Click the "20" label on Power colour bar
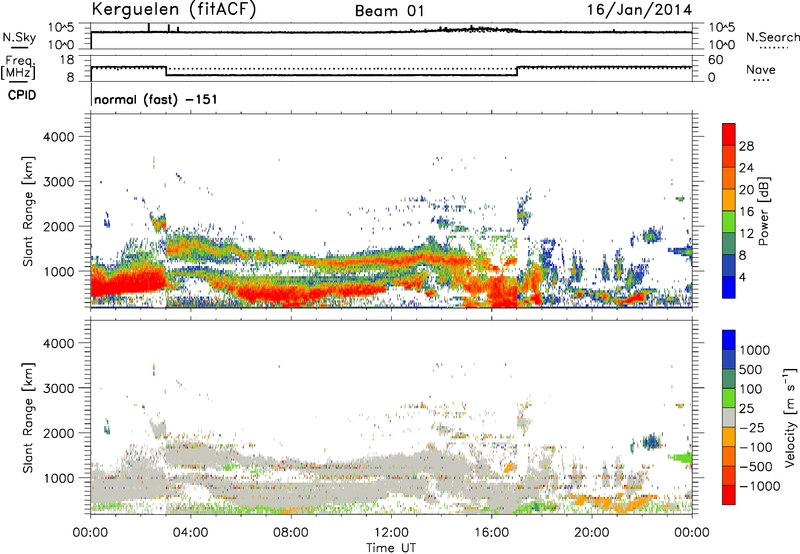Viewport: 800px width, 554px height. tap(746, 190)
